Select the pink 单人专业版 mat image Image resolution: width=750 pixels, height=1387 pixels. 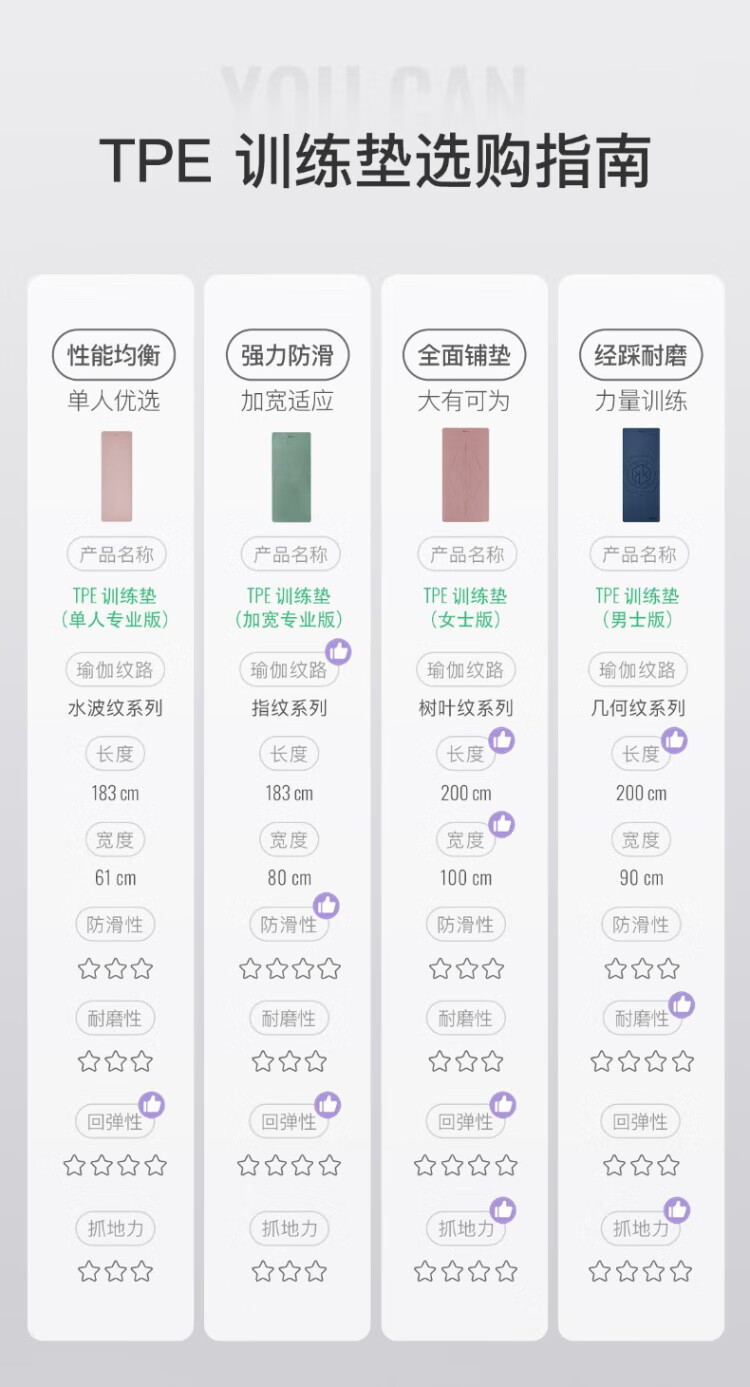tap(116, 476)
